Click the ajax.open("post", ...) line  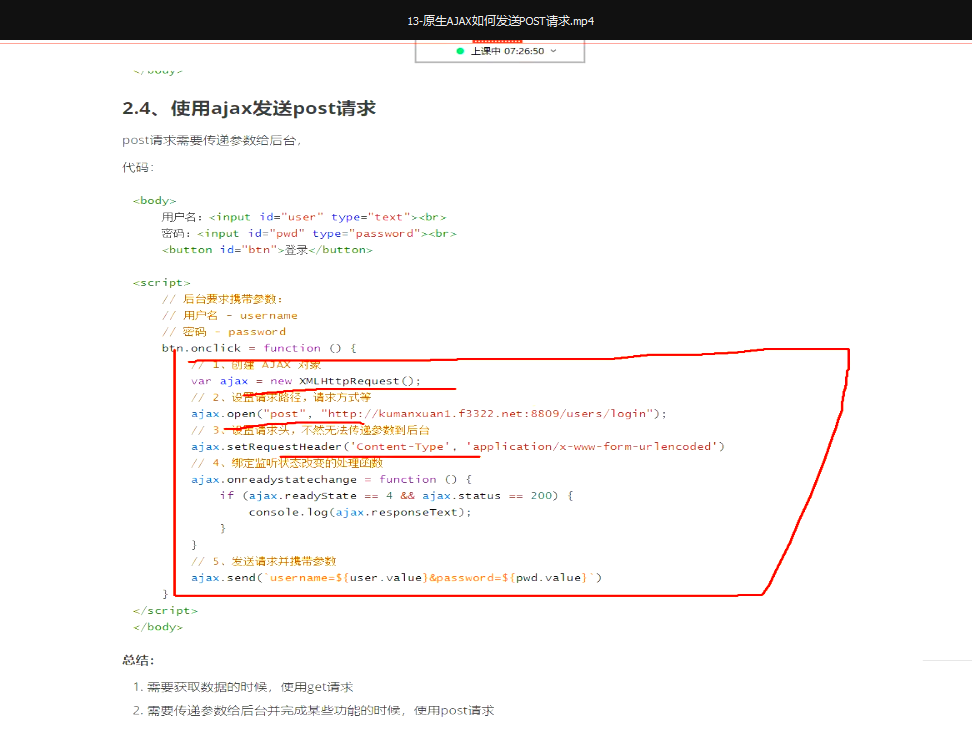429,414
